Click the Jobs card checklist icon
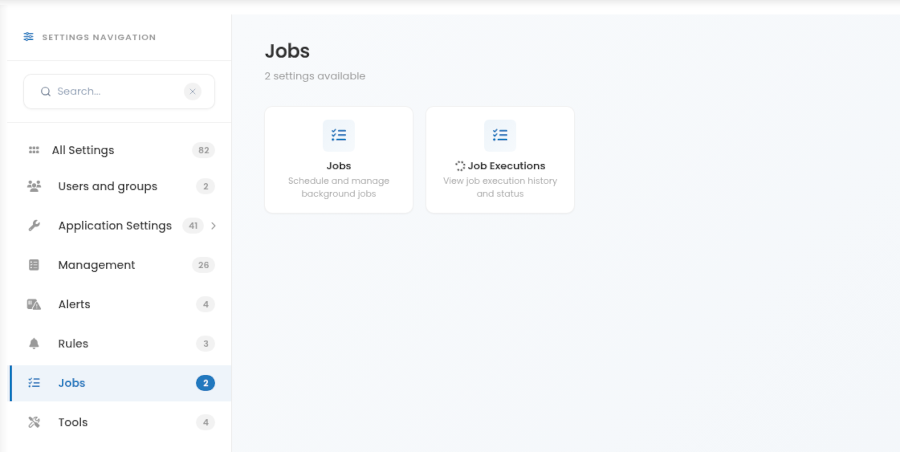Viewport: 900px width, 452px height. click(339, 136)
